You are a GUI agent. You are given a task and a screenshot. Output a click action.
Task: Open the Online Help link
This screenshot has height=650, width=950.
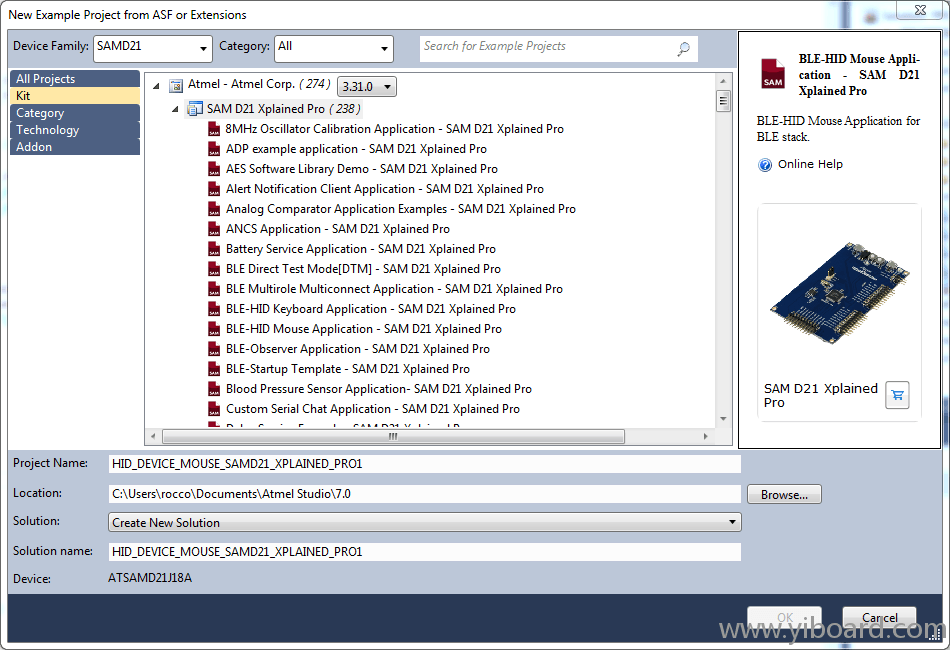[x=810, y=164]
